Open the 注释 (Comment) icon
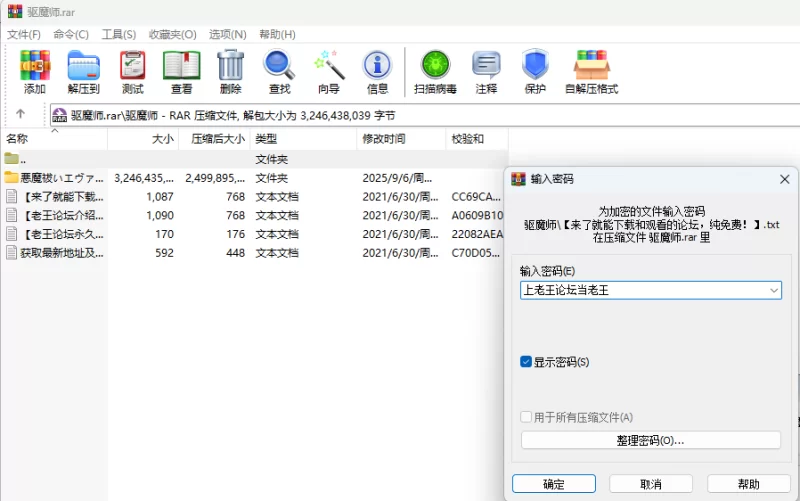This screenshot has width=800, height=501. [x=486, y=65]
